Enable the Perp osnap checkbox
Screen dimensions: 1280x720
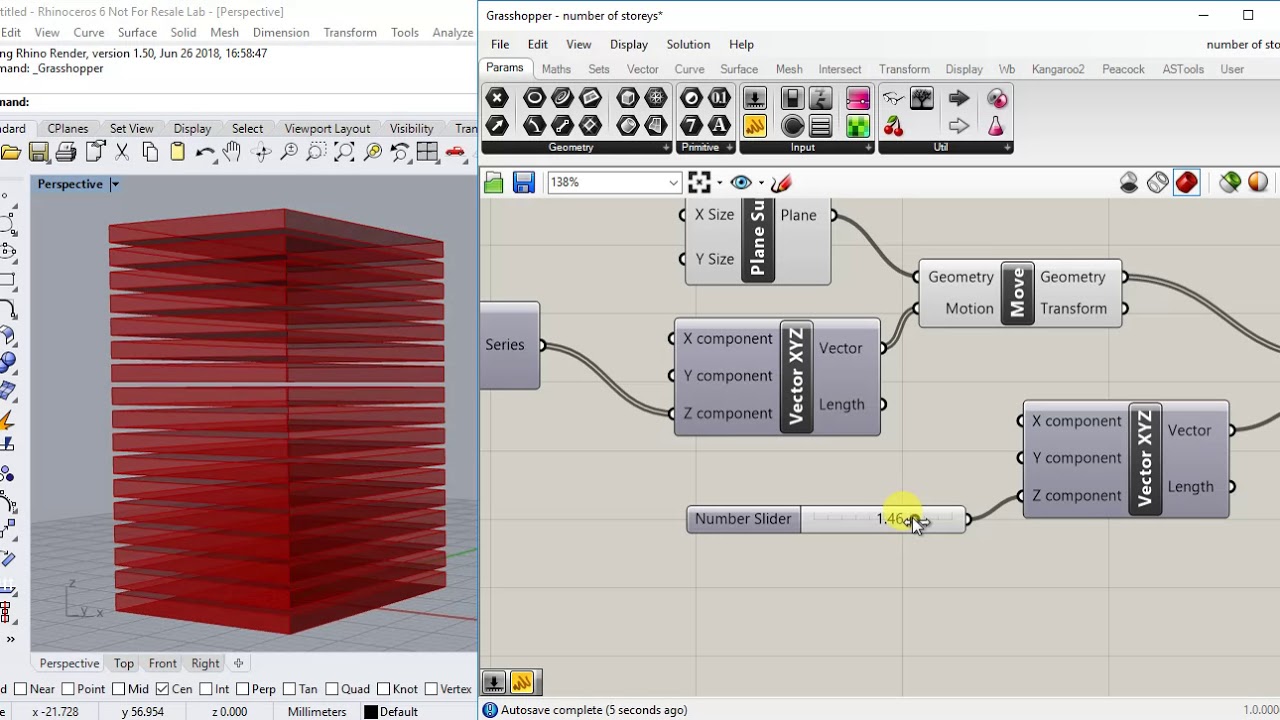coord(242,689)
